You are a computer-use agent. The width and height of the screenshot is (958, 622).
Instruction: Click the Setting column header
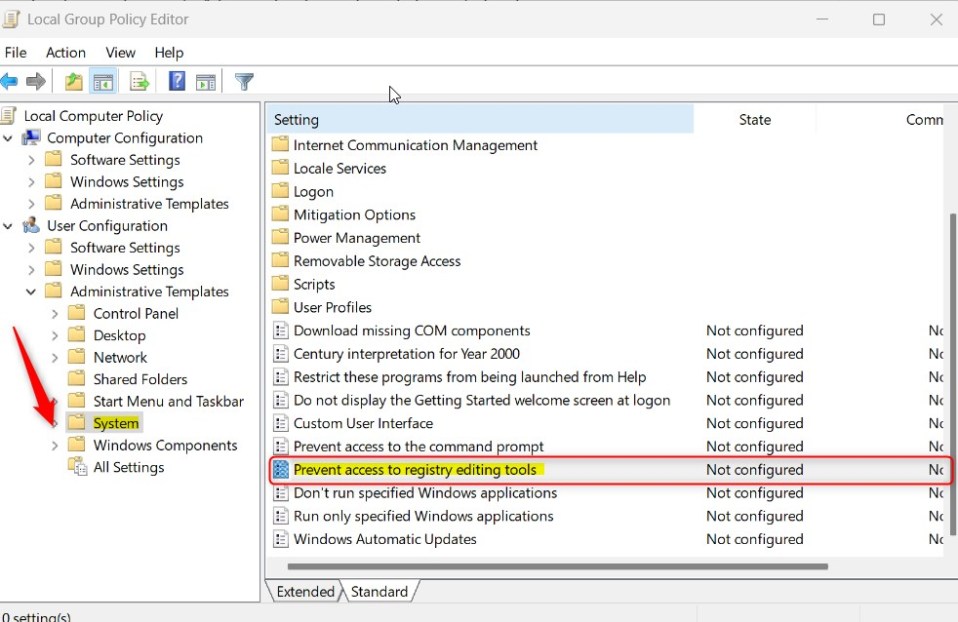480,120
